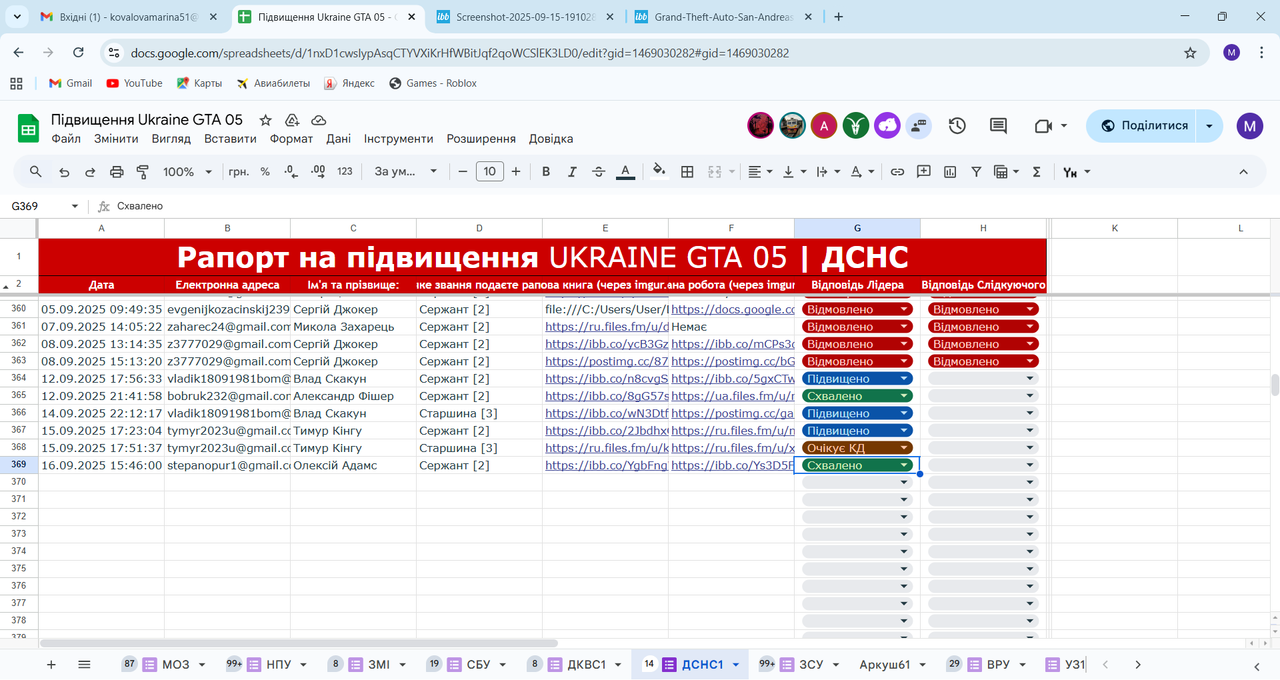Image resolution: width=1280 pixels, height=680 pixels.
Task: Open input tools language dropdown
Action: pyautogui.click(x=1076, y=172)
